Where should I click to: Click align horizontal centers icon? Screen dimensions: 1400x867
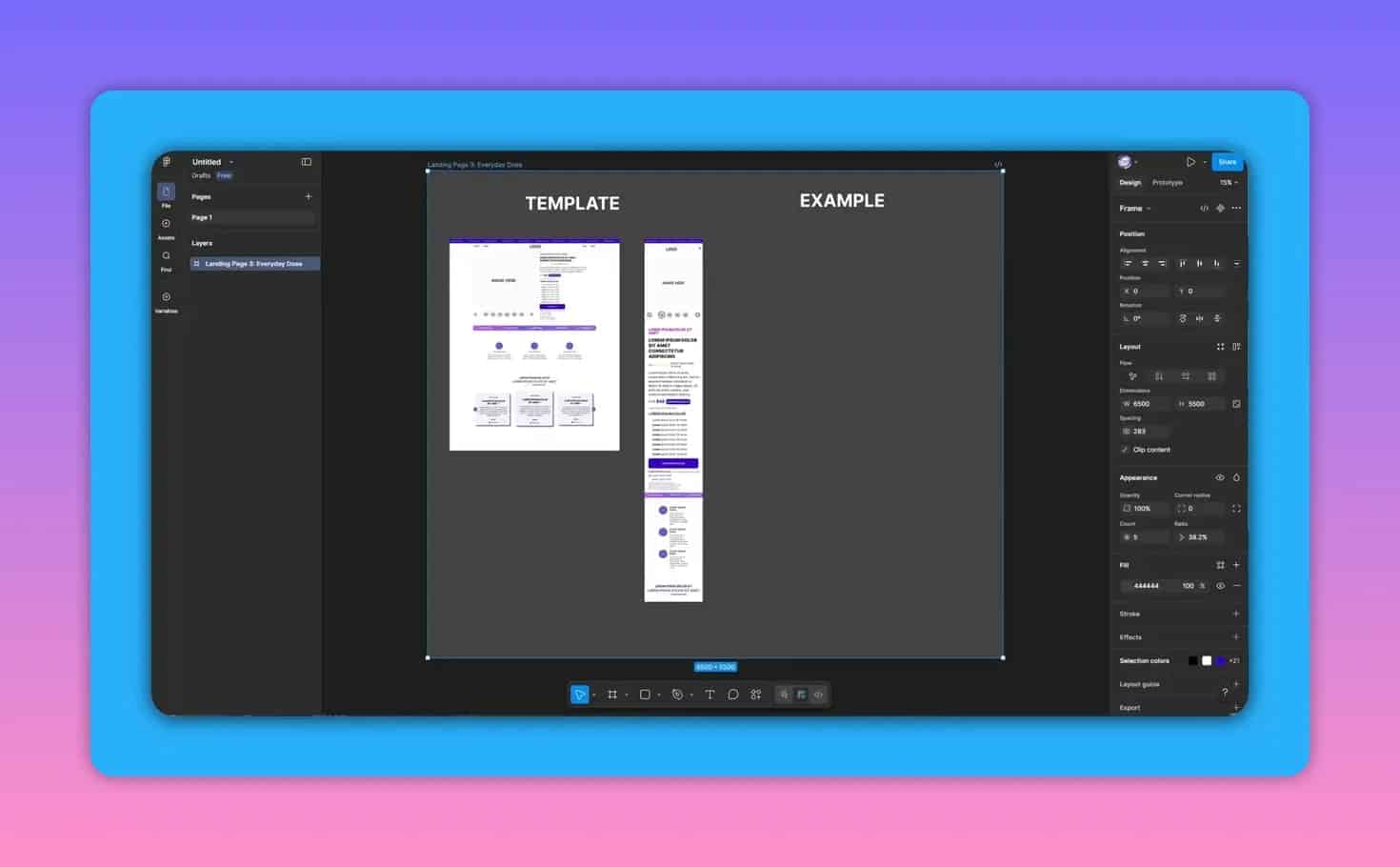1145,264
